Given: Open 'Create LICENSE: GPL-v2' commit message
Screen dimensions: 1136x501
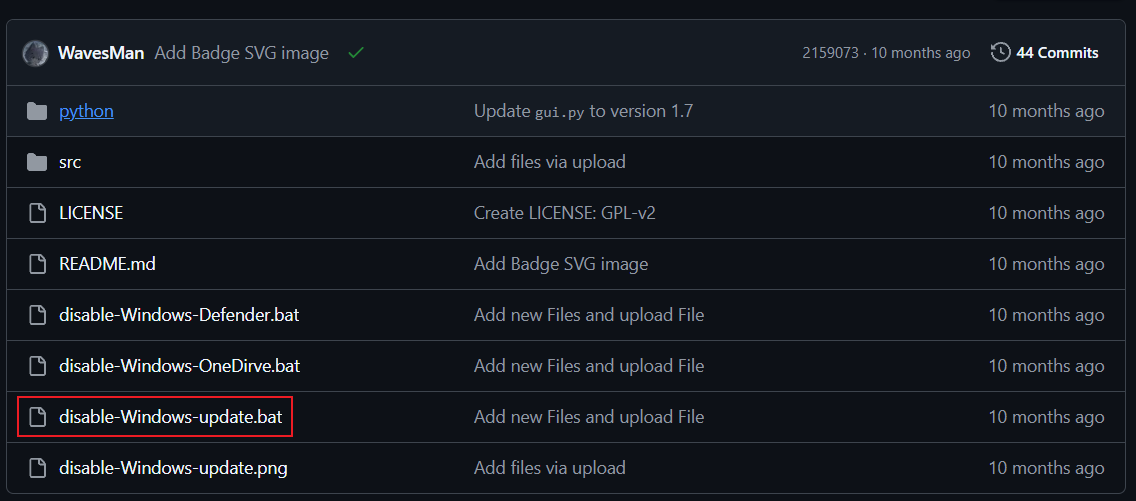Looking at the screenshot, I should coord(564,213).
